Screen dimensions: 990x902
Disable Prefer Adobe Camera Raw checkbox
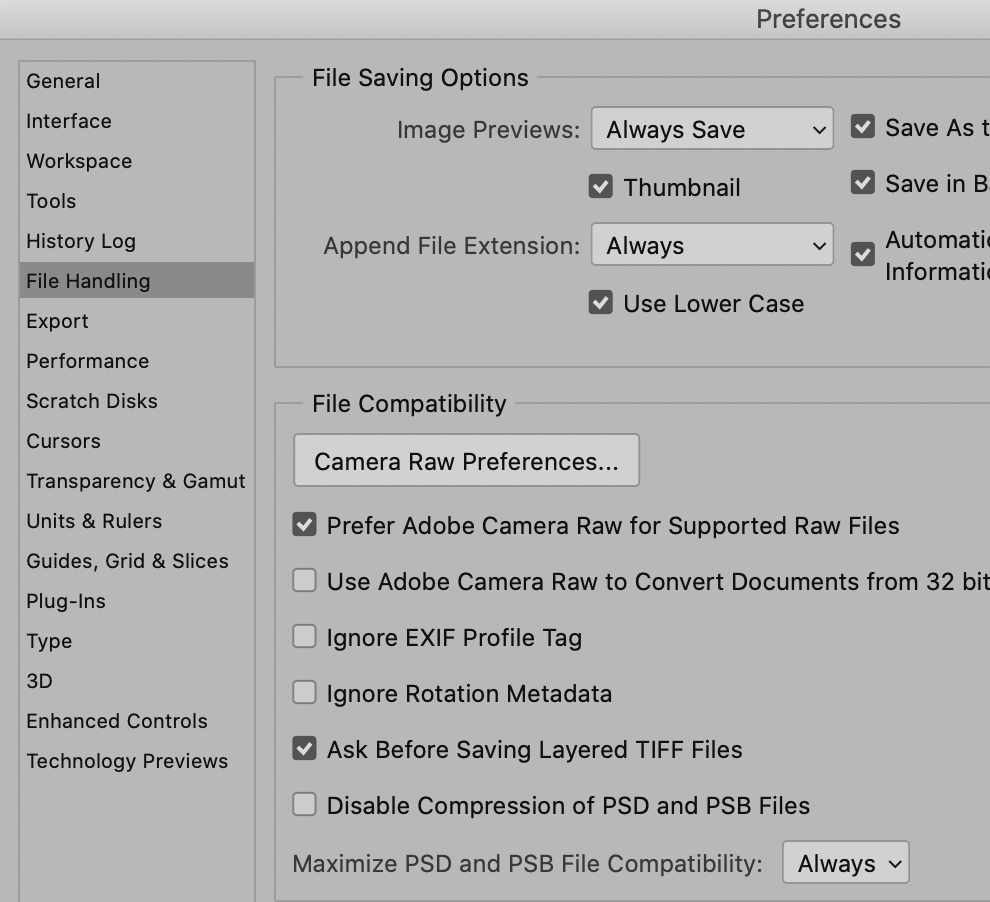[x=304, y=525]
